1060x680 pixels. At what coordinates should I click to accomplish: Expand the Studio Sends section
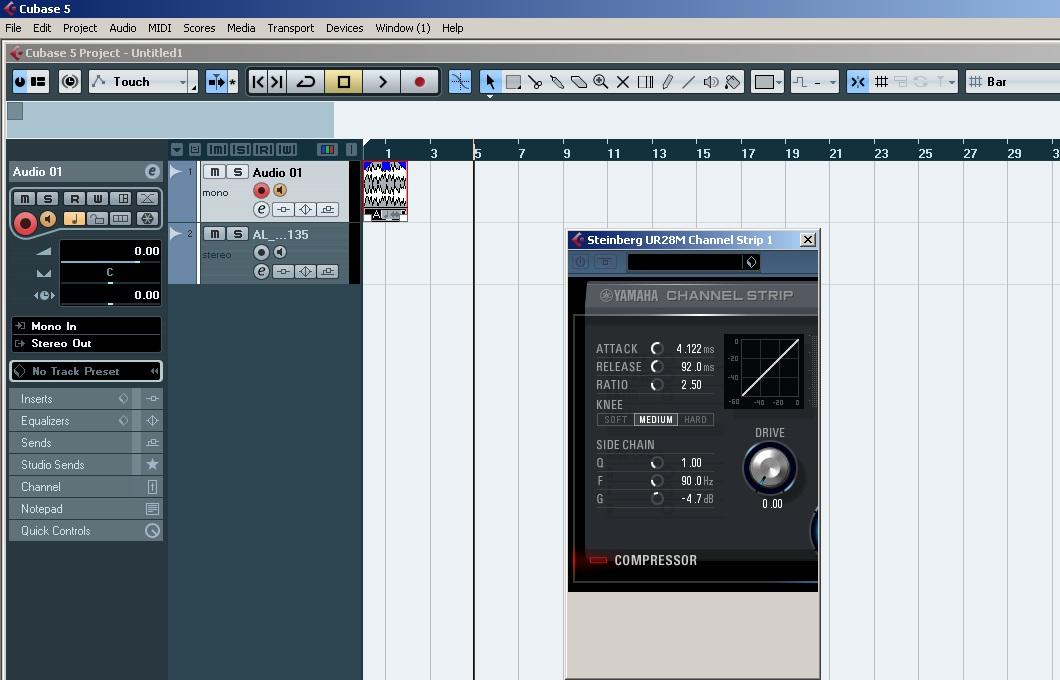[x=70, y=464]
